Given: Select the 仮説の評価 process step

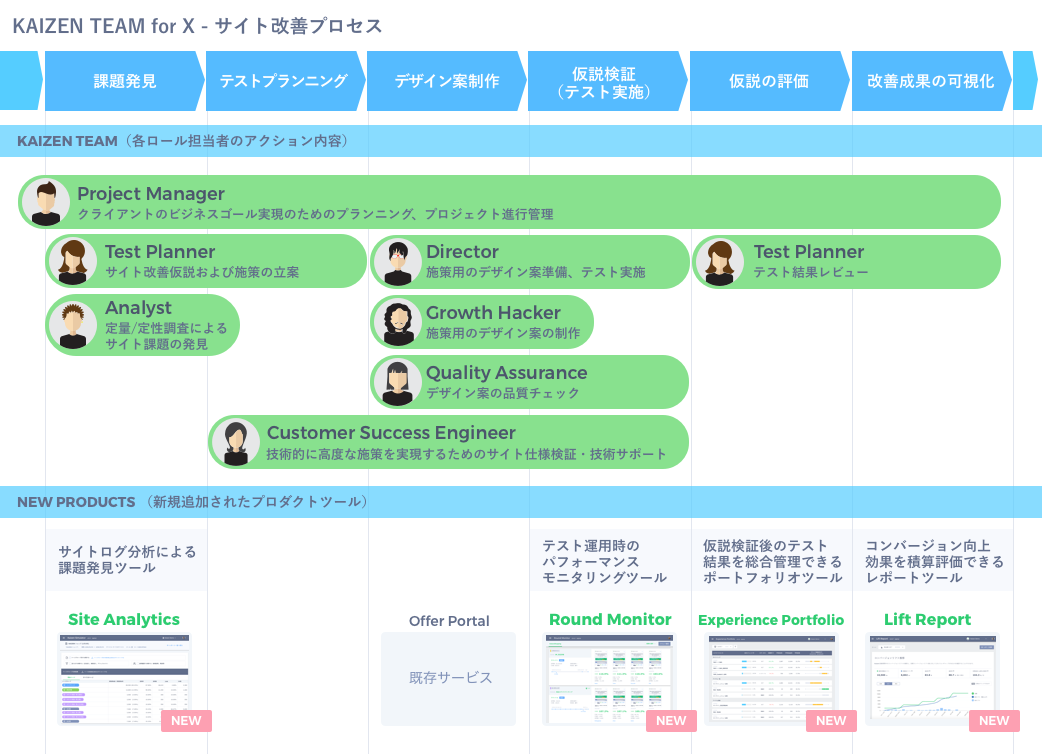Looking at the screenshot, I should coord(769,81).
